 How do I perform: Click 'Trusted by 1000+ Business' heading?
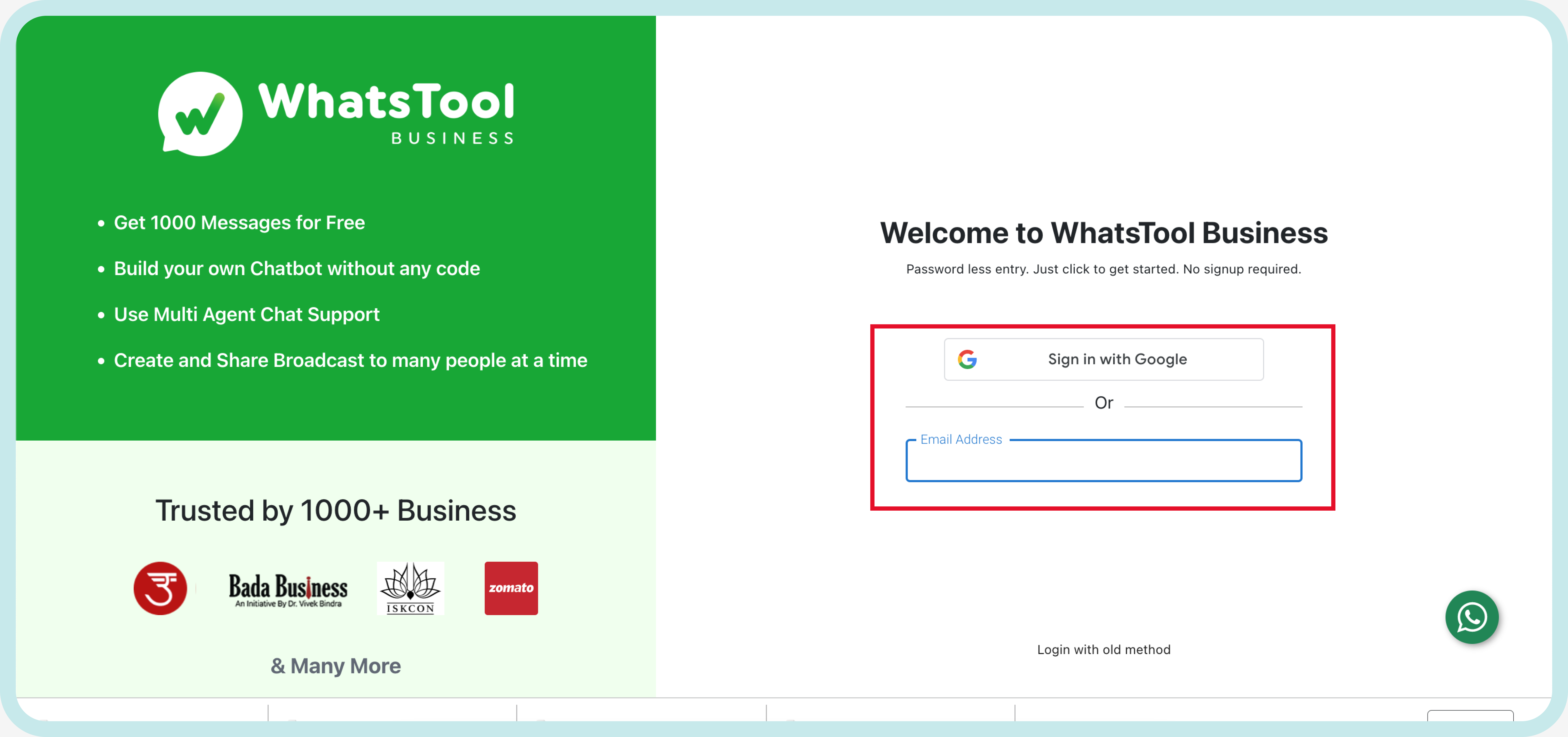(x=335, y=510)
